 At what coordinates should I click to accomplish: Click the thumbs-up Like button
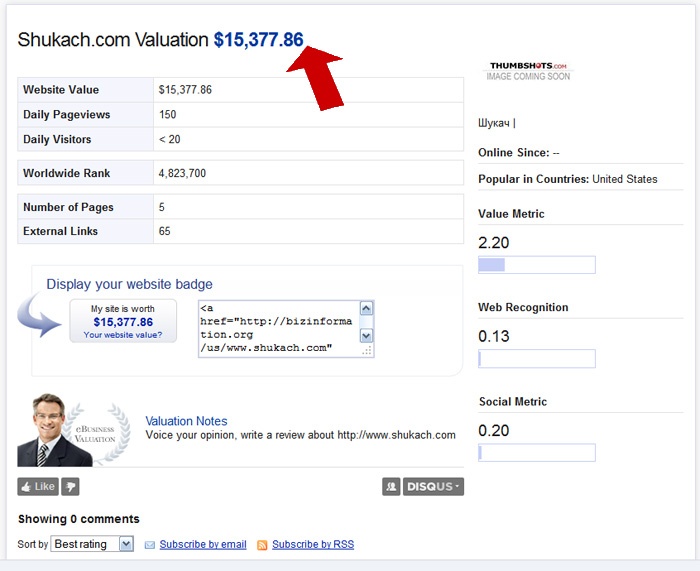click(38, 486)
